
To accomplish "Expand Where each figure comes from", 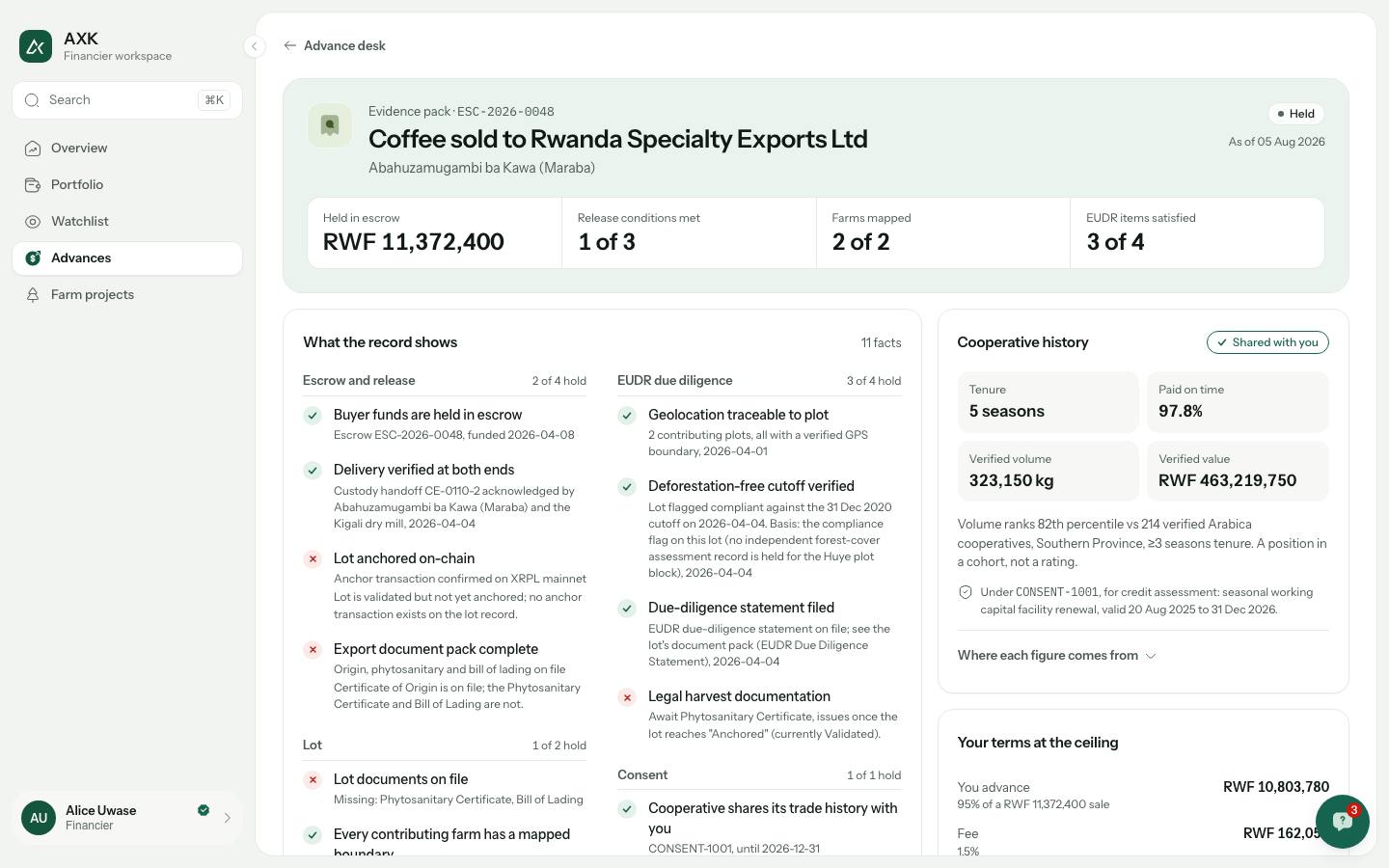I will pyautogui.click(x=1056, y=656).
